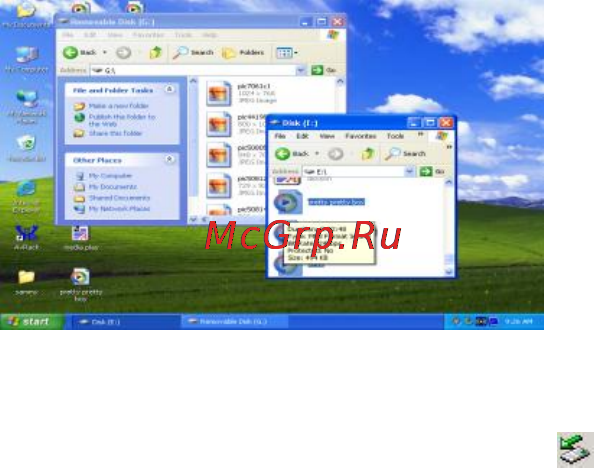Viewport: 594px width, 468px height.
Task: Open Views button in Removable Disk window
Action: [287, 53]
